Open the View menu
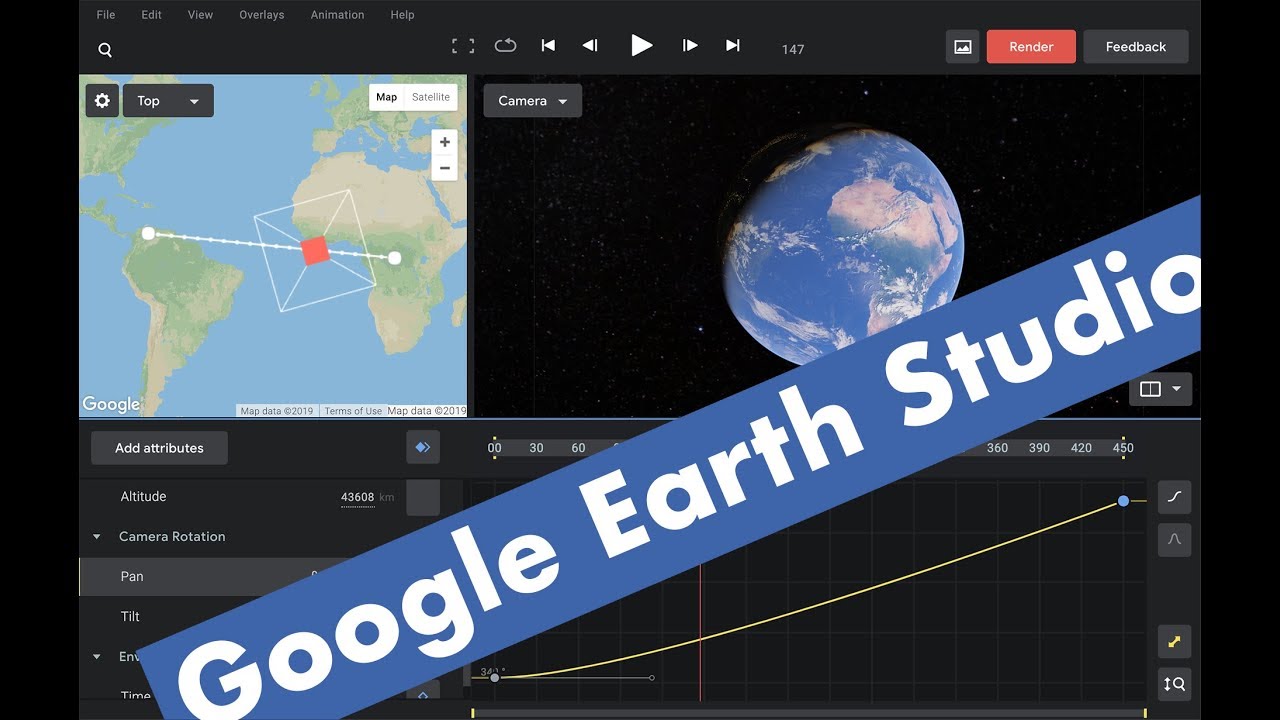Screen dimensions: 1280x720 [x=200, y=15]
